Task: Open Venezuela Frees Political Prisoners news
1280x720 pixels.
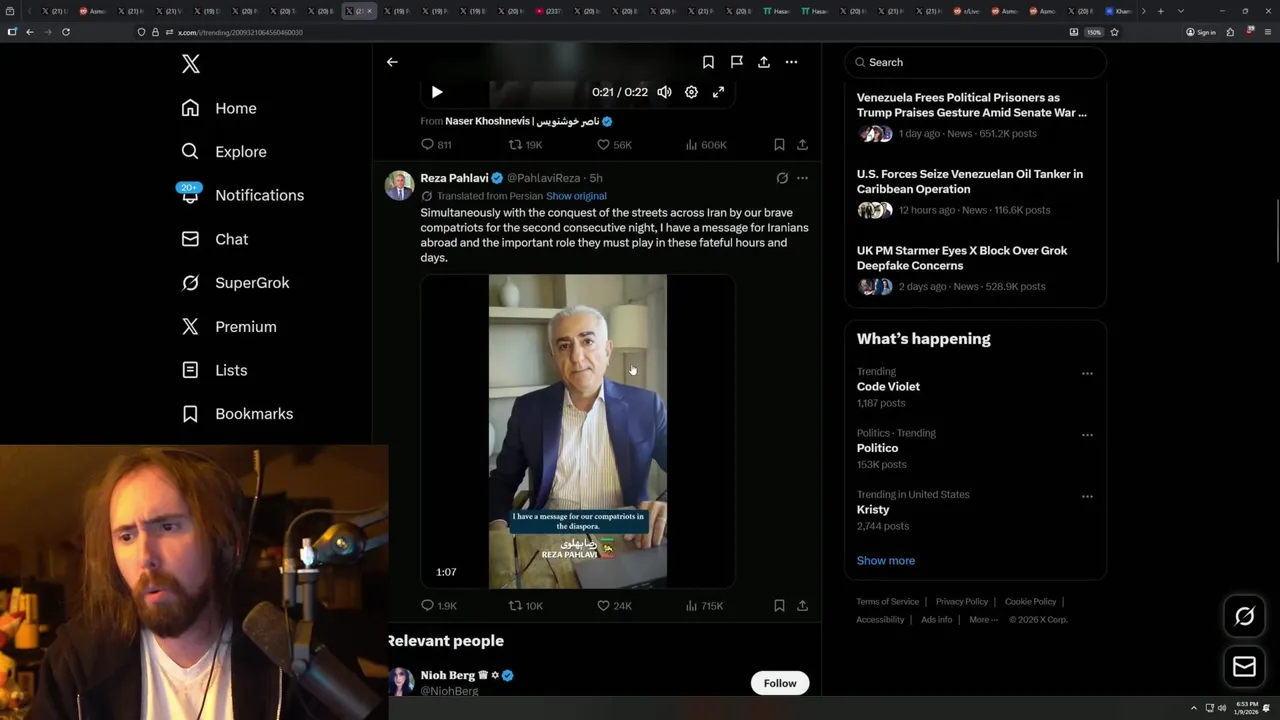Action: [x=975, y=115]
